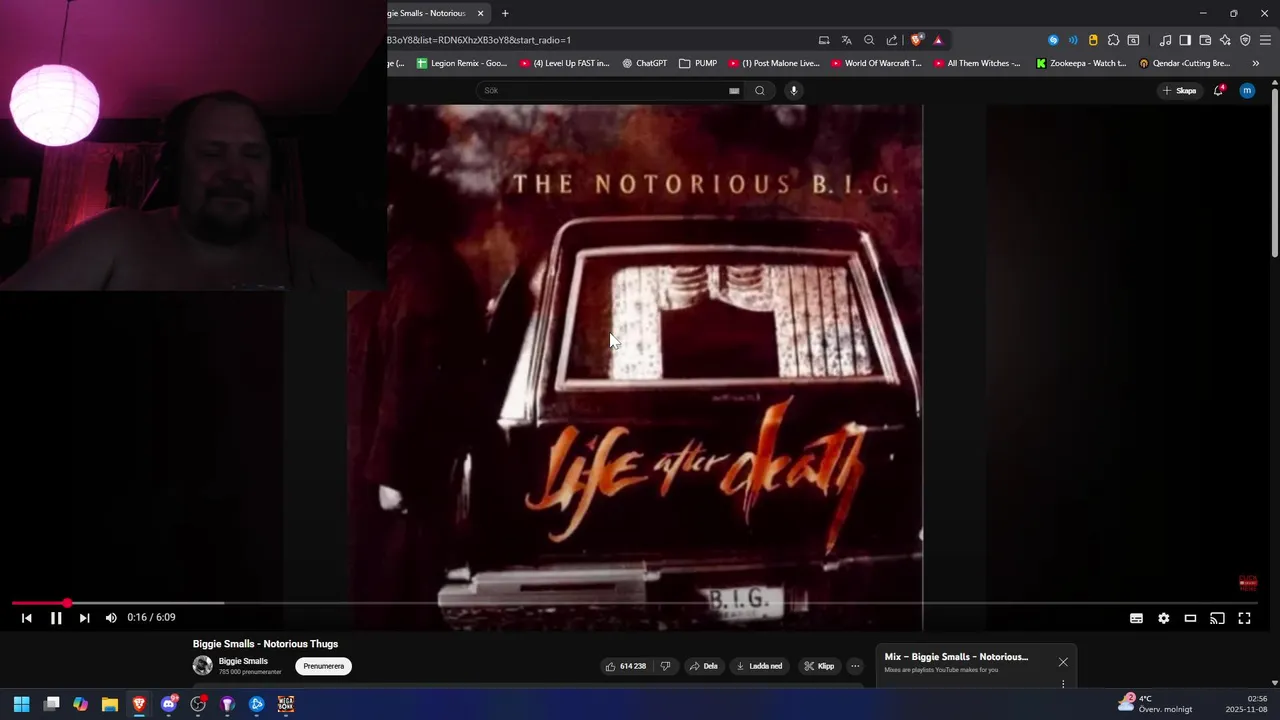Open the media control music note icon
Viewport: 1280px width, 720px height.
click(1165, 40)
